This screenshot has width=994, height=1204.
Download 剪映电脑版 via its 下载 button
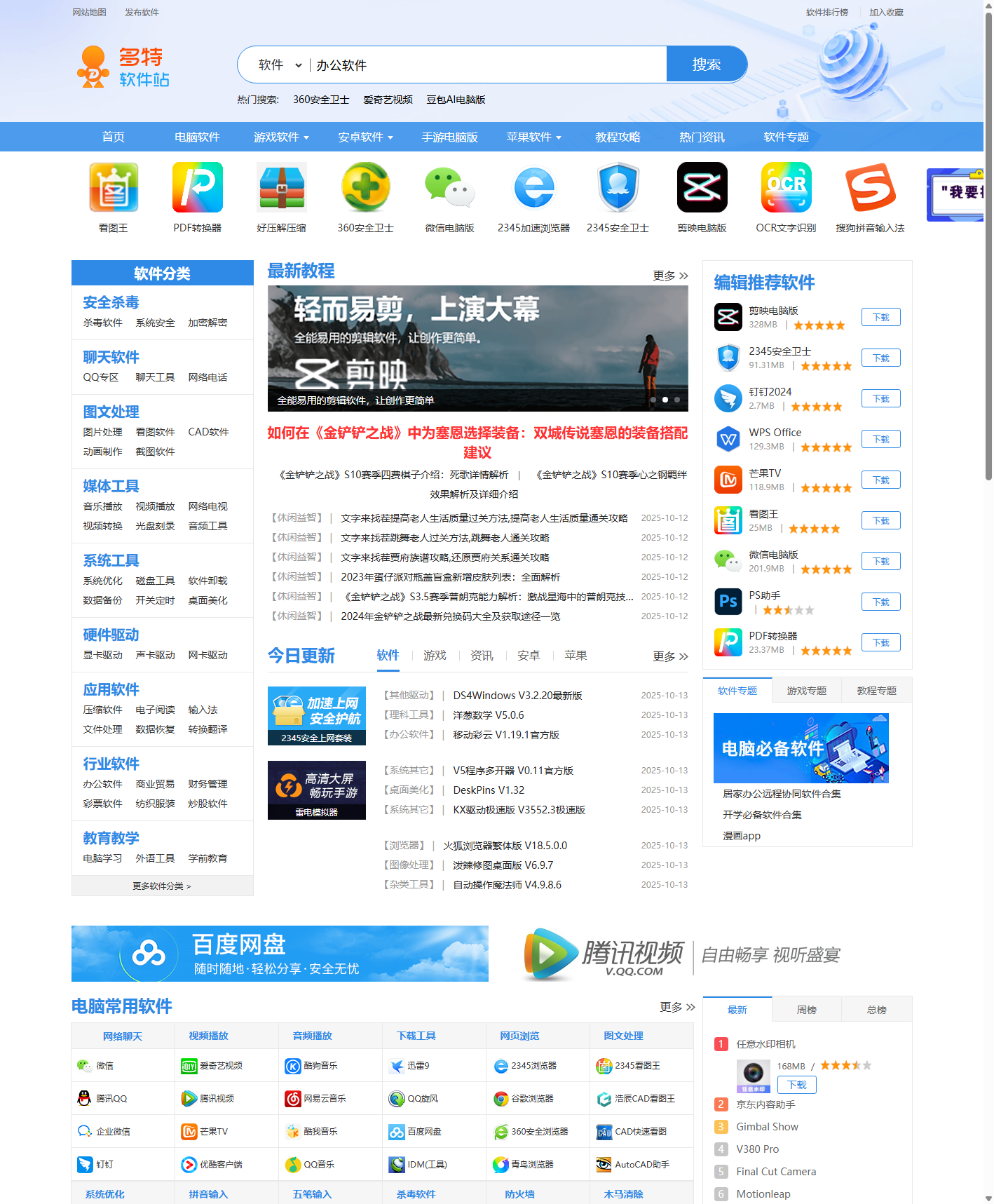point(881,317)
